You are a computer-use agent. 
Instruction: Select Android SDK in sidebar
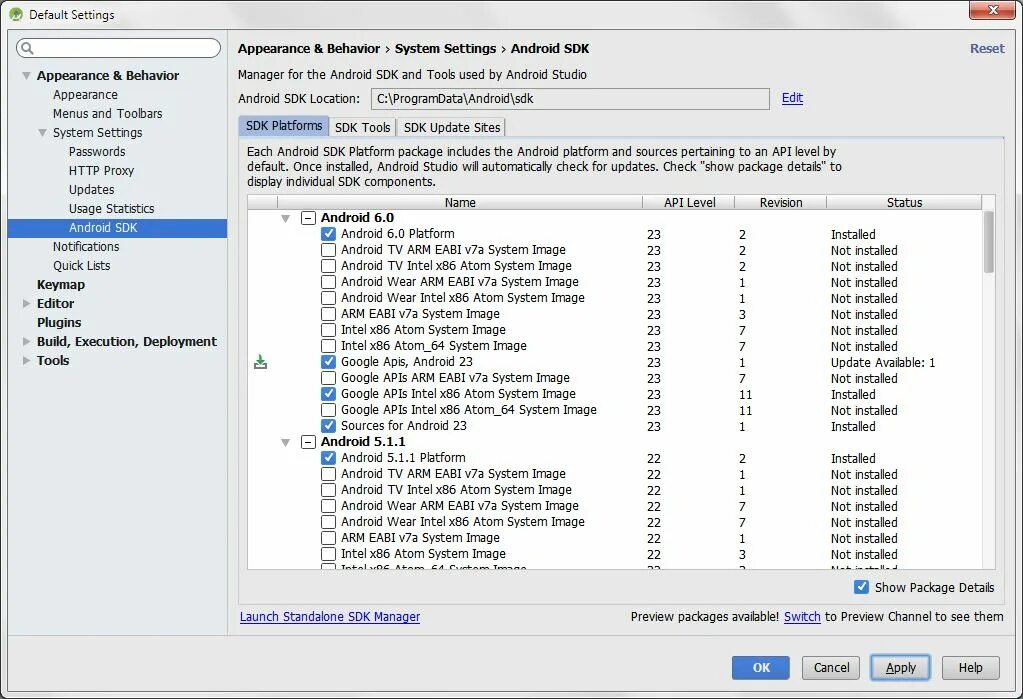click(x=117, y=228)
